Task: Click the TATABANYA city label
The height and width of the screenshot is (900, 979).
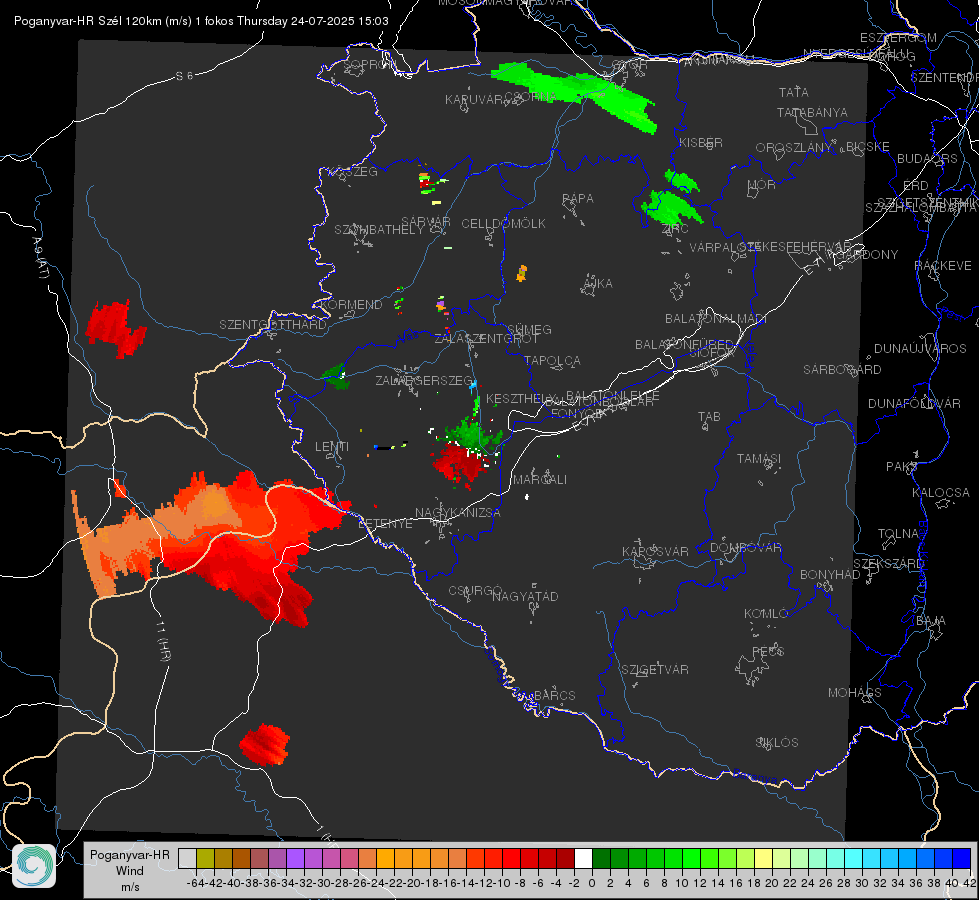Action: click(812, 113)
